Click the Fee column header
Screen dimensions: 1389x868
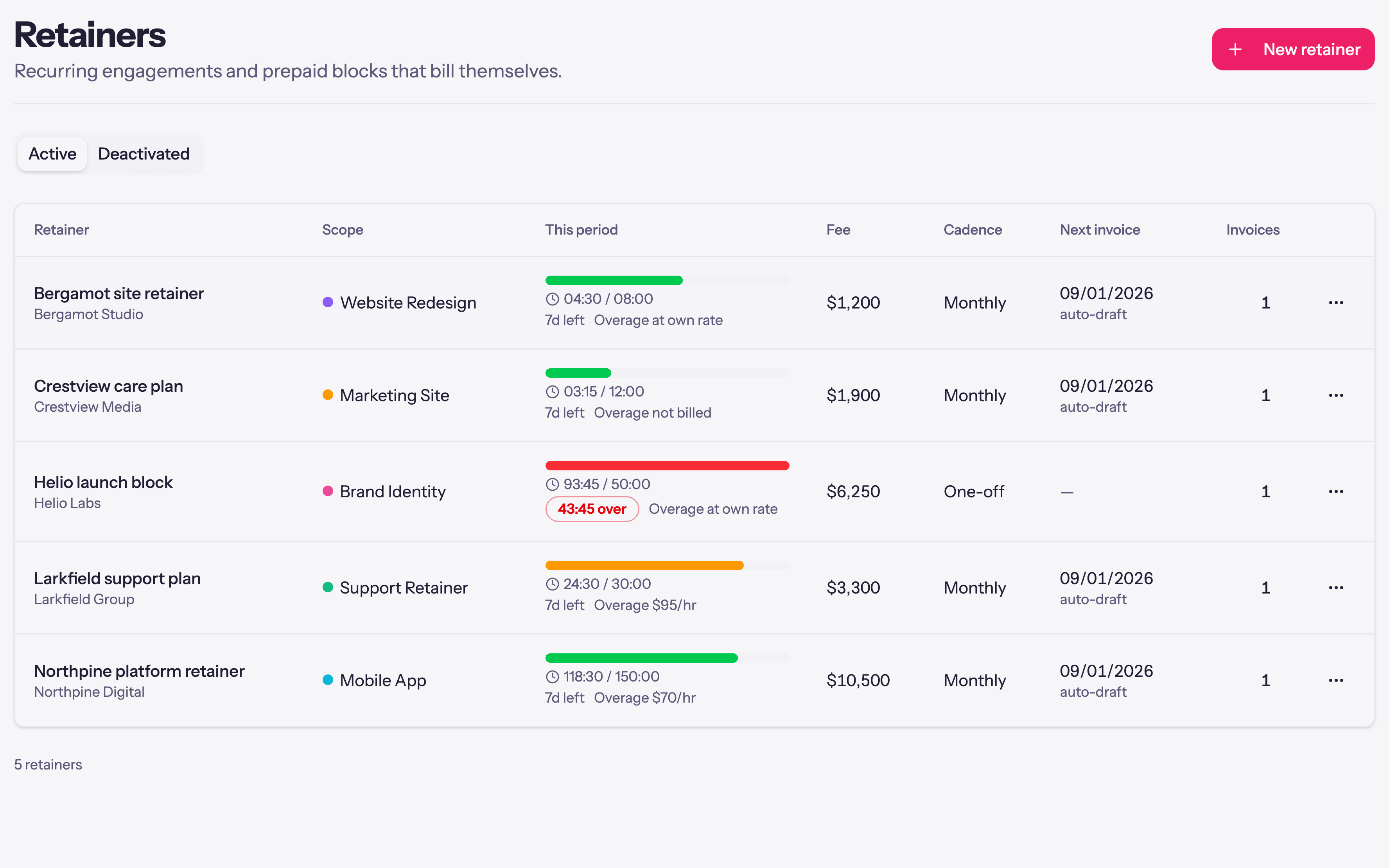click(838, 230)
